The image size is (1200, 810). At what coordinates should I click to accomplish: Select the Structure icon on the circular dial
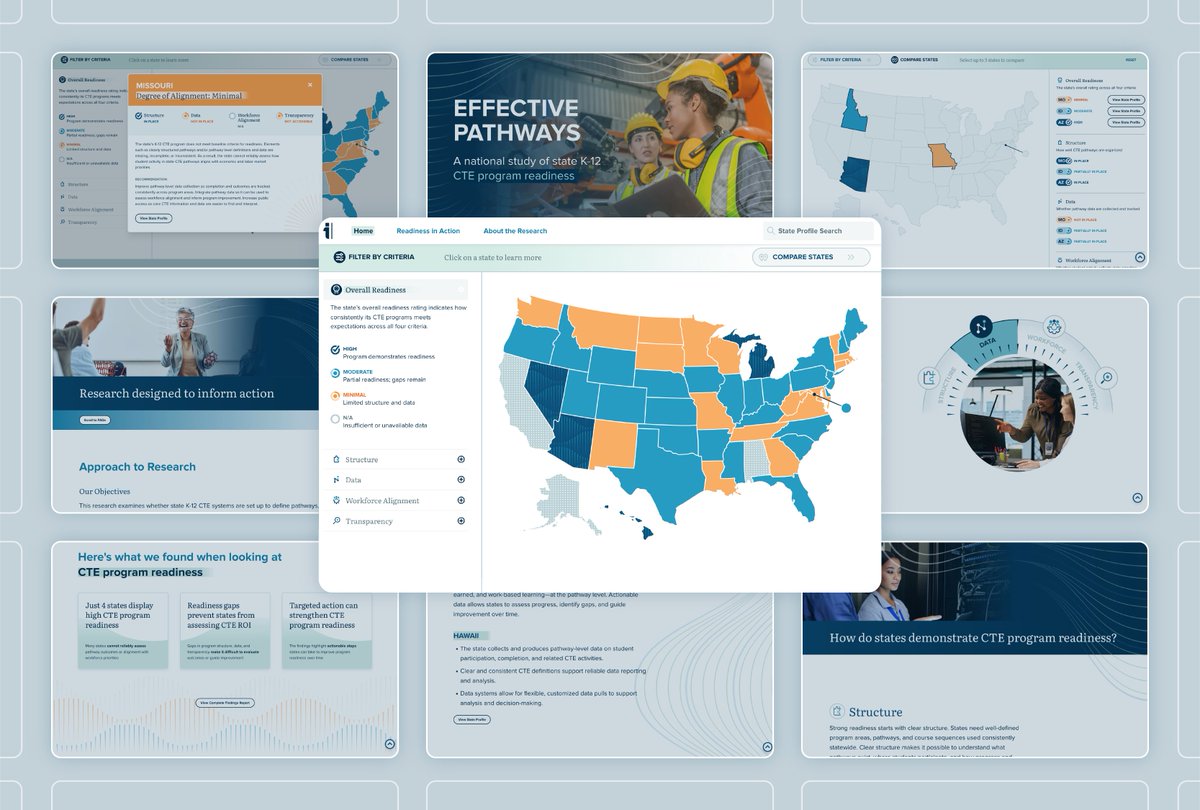tap(928, 377)
